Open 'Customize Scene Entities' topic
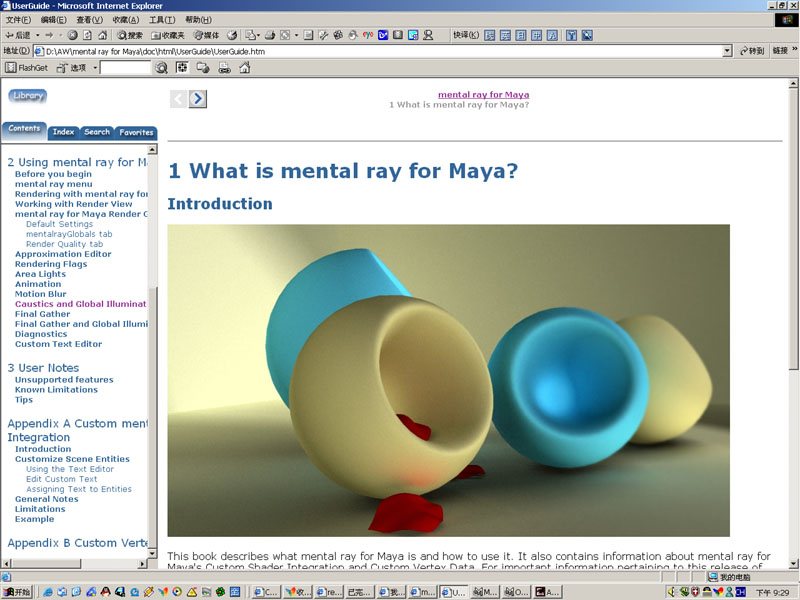 [x=72, y=459]
